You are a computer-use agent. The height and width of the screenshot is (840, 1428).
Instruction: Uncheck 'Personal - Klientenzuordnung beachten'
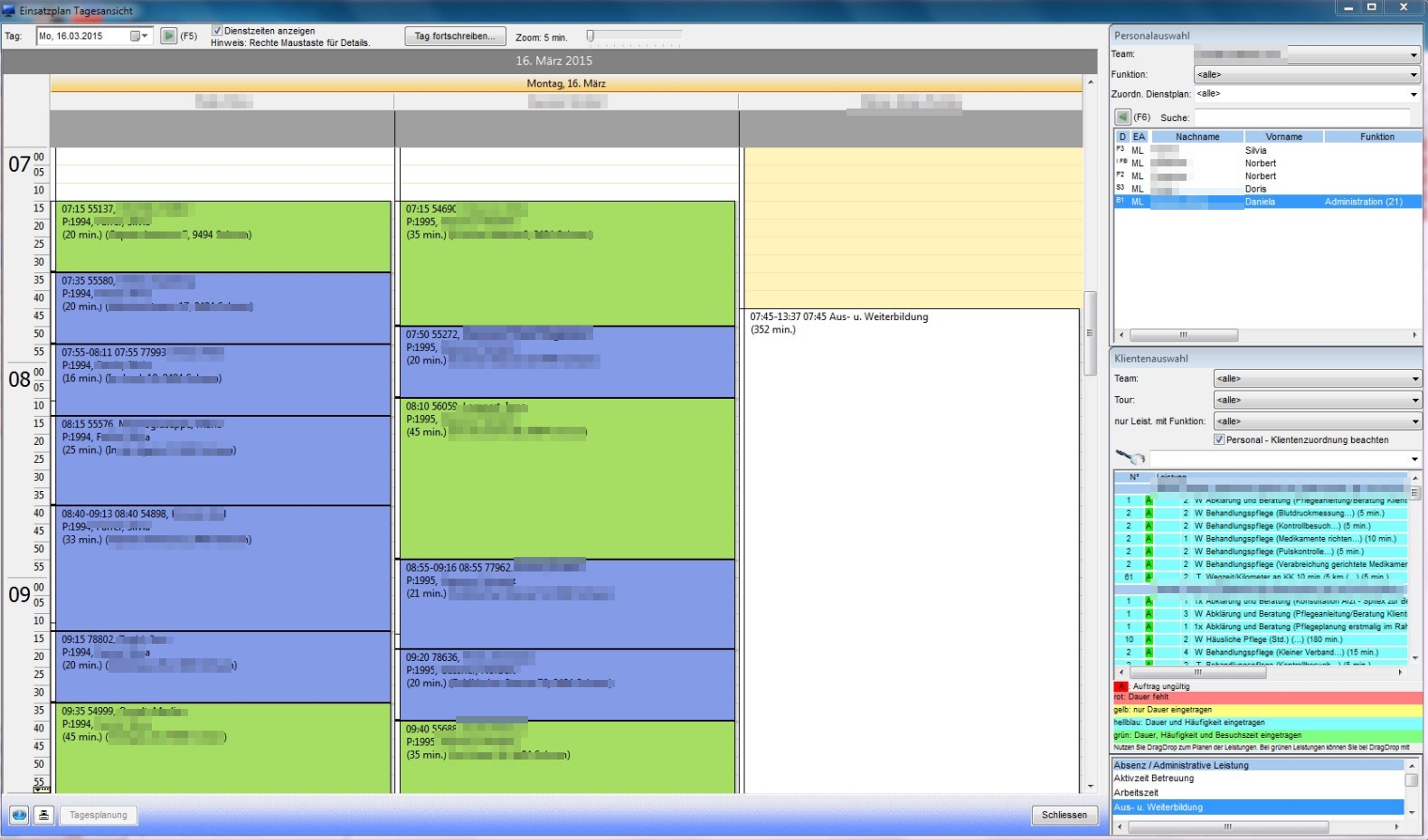1219,439
